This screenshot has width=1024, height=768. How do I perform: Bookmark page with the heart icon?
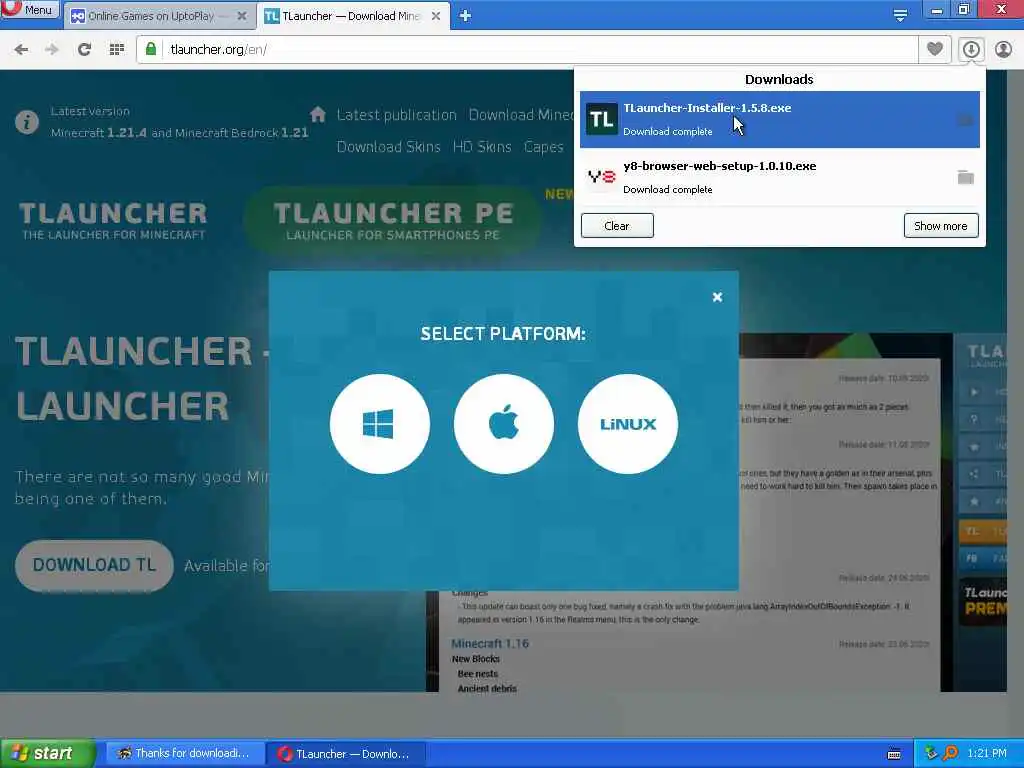(x=935, y=49)
